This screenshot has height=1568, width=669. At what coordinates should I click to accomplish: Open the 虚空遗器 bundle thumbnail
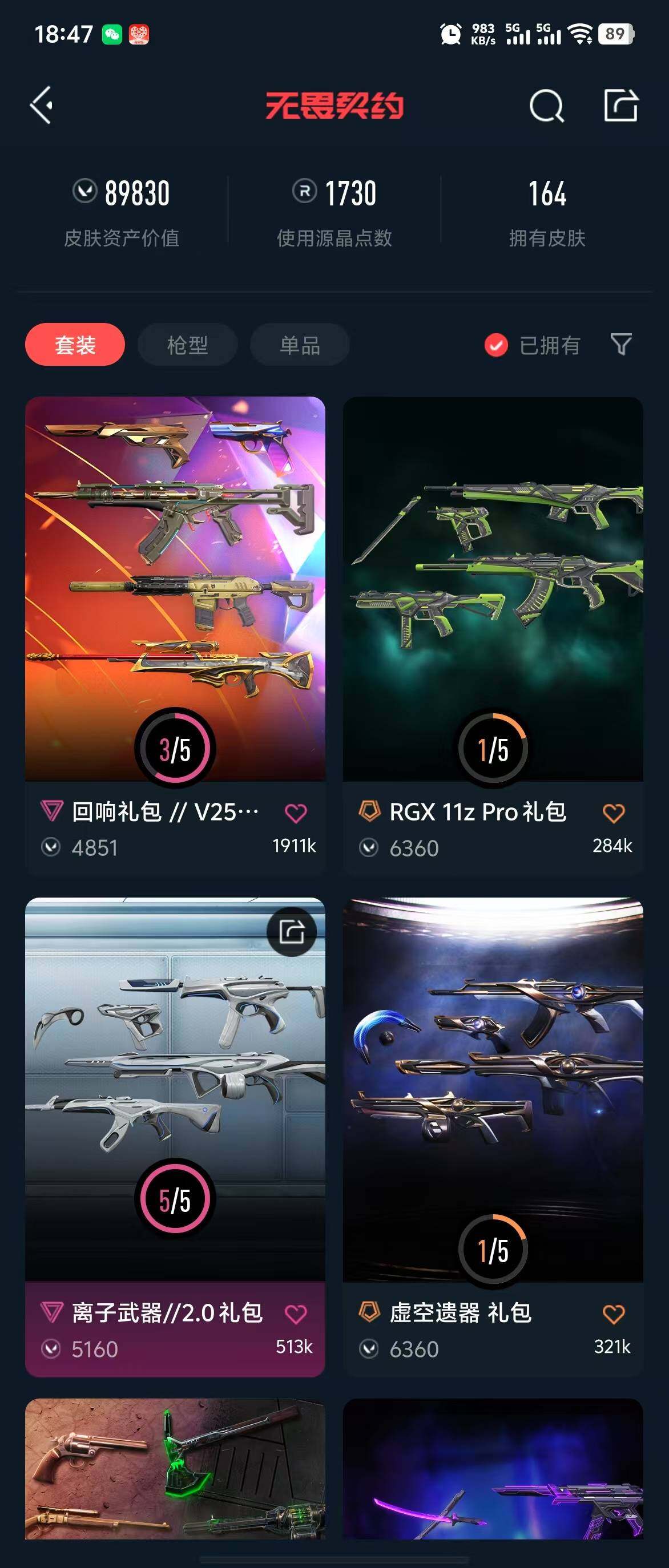point(493,1090)
